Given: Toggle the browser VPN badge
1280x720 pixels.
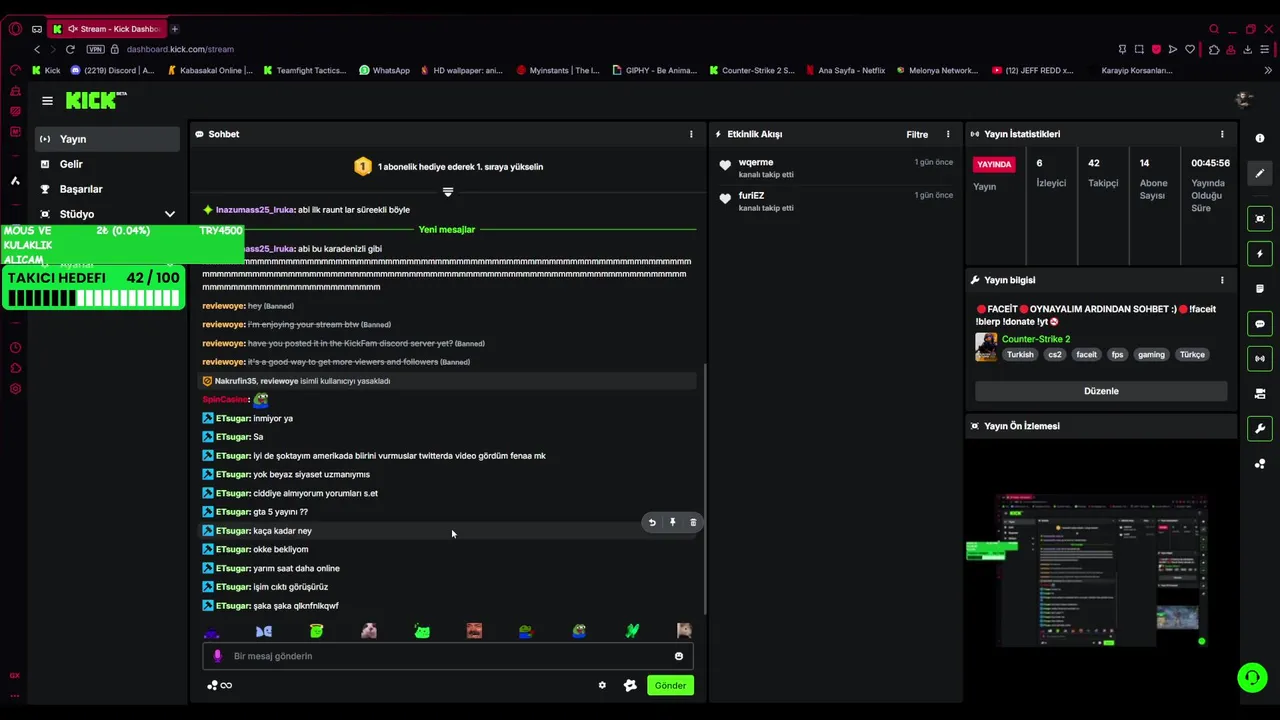Looking at the screenshot, I should [x=95, y=49].
